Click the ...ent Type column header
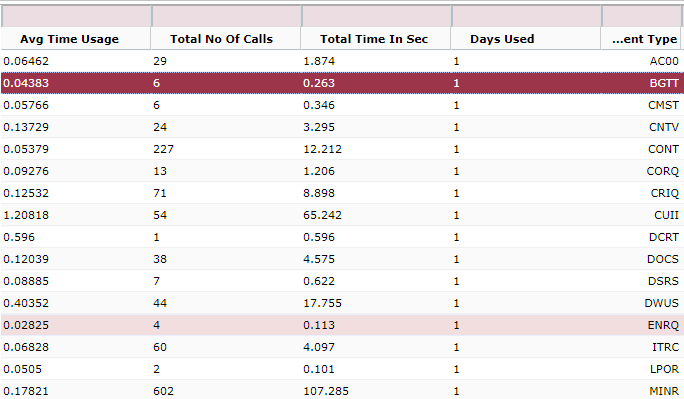This screenshot has height=399, width=684. click(x=643, y=39)
